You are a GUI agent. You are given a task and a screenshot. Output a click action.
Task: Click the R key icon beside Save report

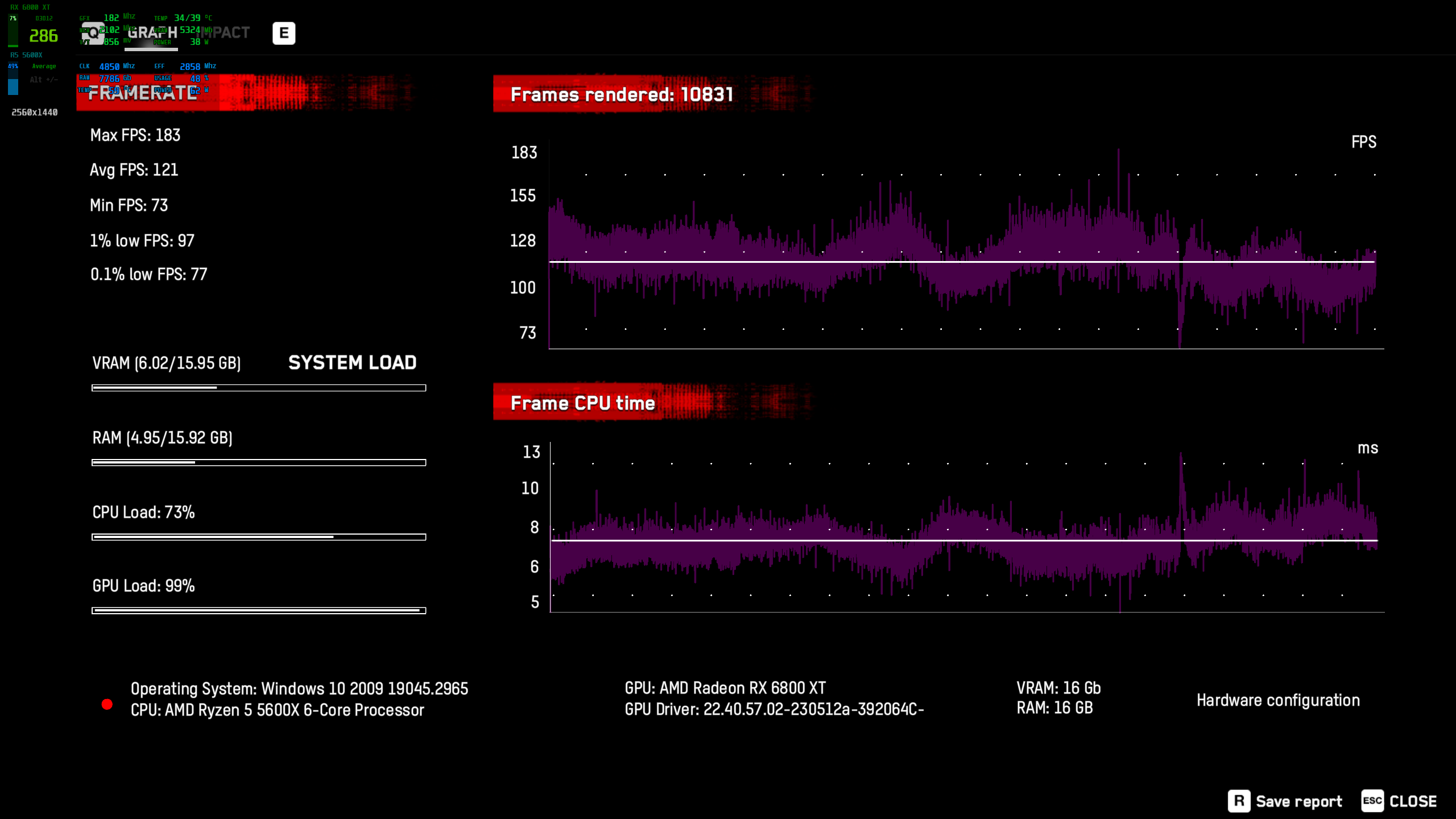tap(1239, 801)
